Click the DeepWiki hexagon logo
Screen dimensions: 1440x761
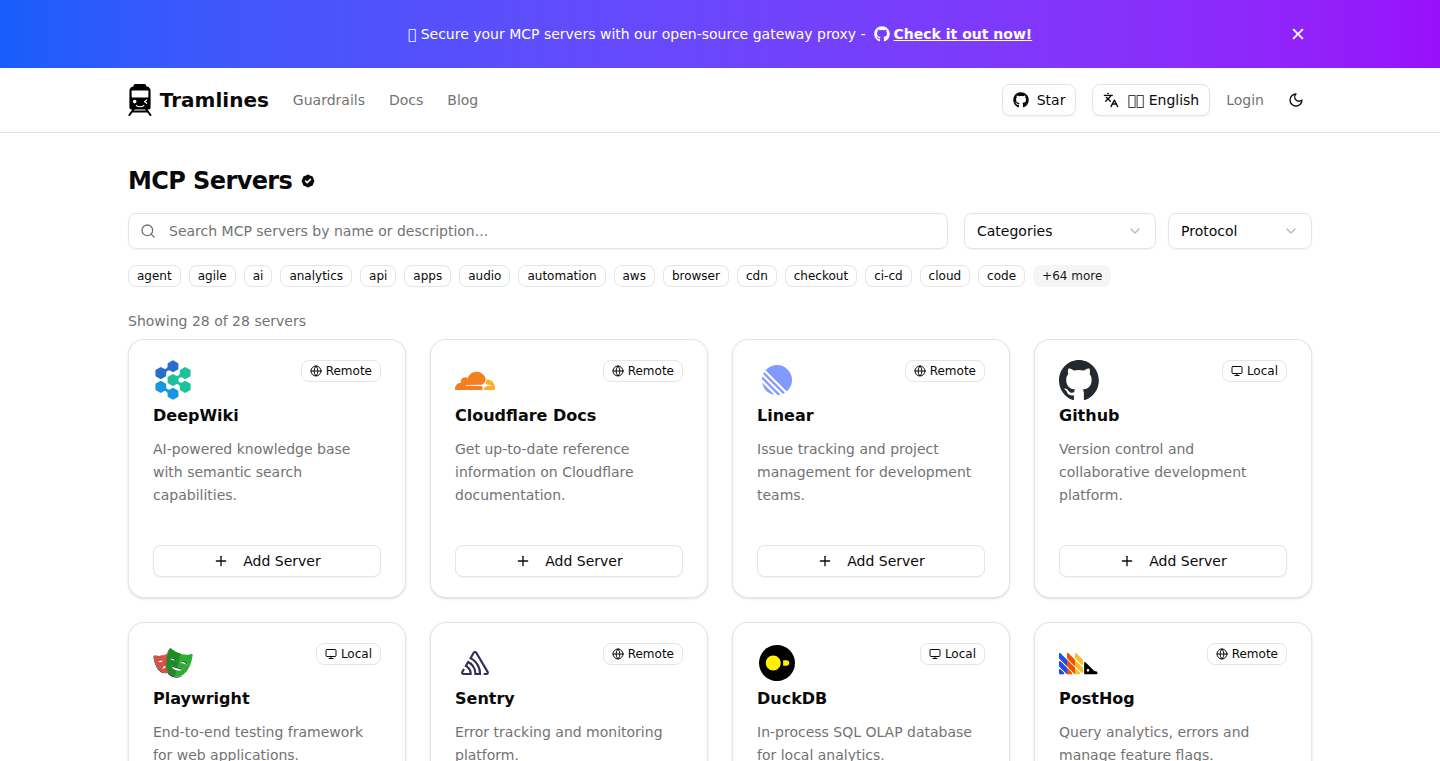pos(173,380)
